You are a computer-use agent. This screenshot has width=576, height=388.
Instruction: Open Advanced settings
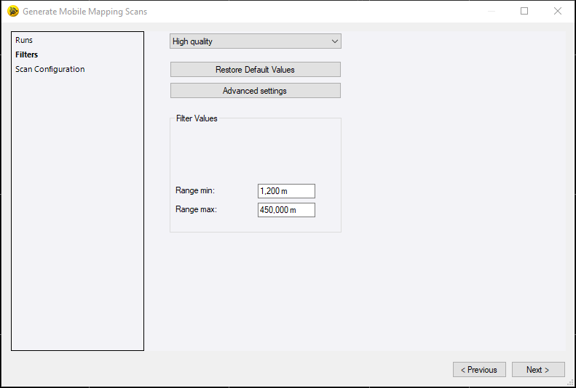[255, 91]
